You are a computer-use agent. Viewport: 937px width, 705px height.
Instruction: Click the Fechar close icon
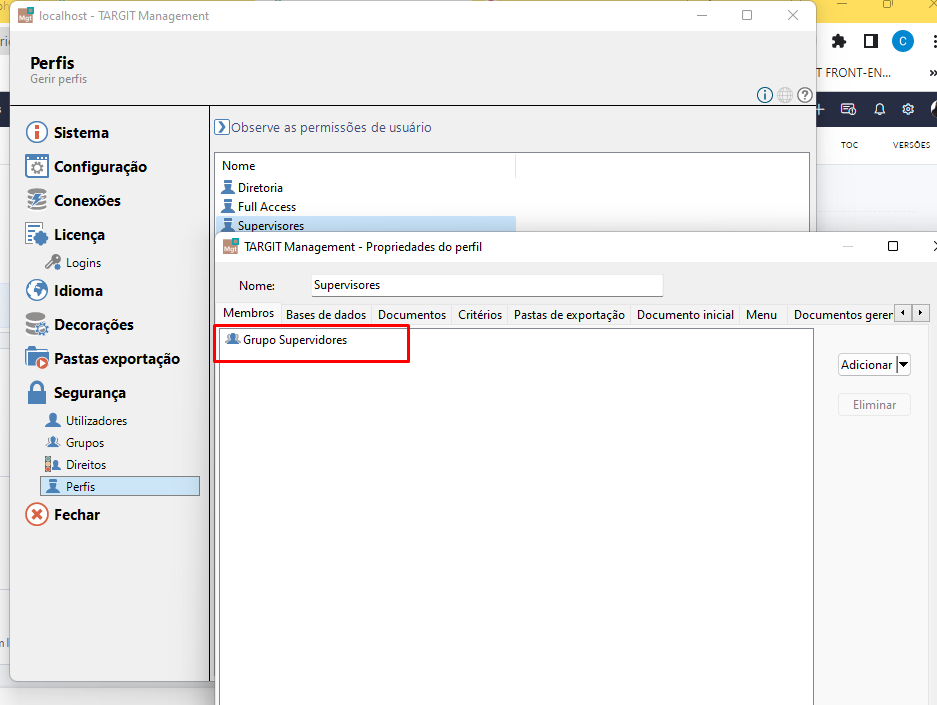(x=37, y=514)
